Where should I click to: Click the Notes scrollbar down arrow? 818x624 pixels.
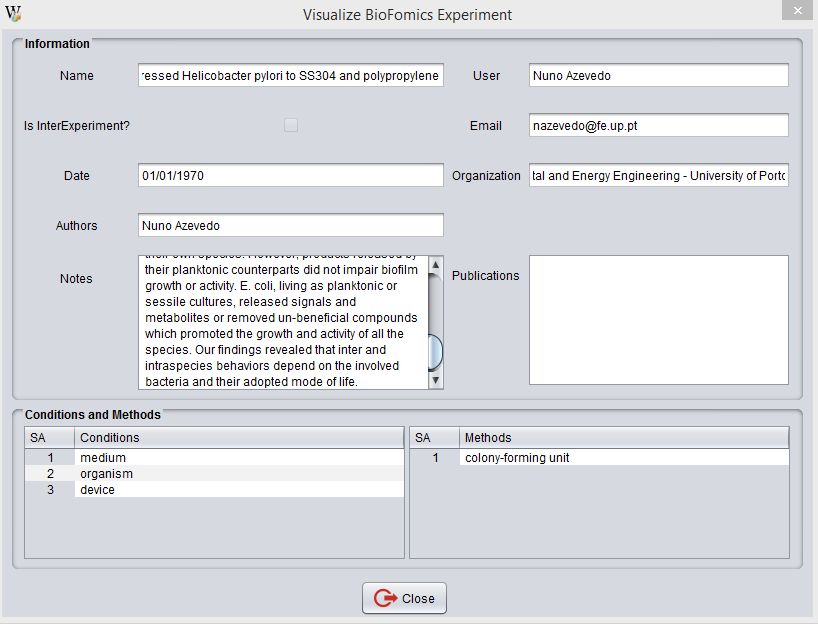(x=436, y=380)
